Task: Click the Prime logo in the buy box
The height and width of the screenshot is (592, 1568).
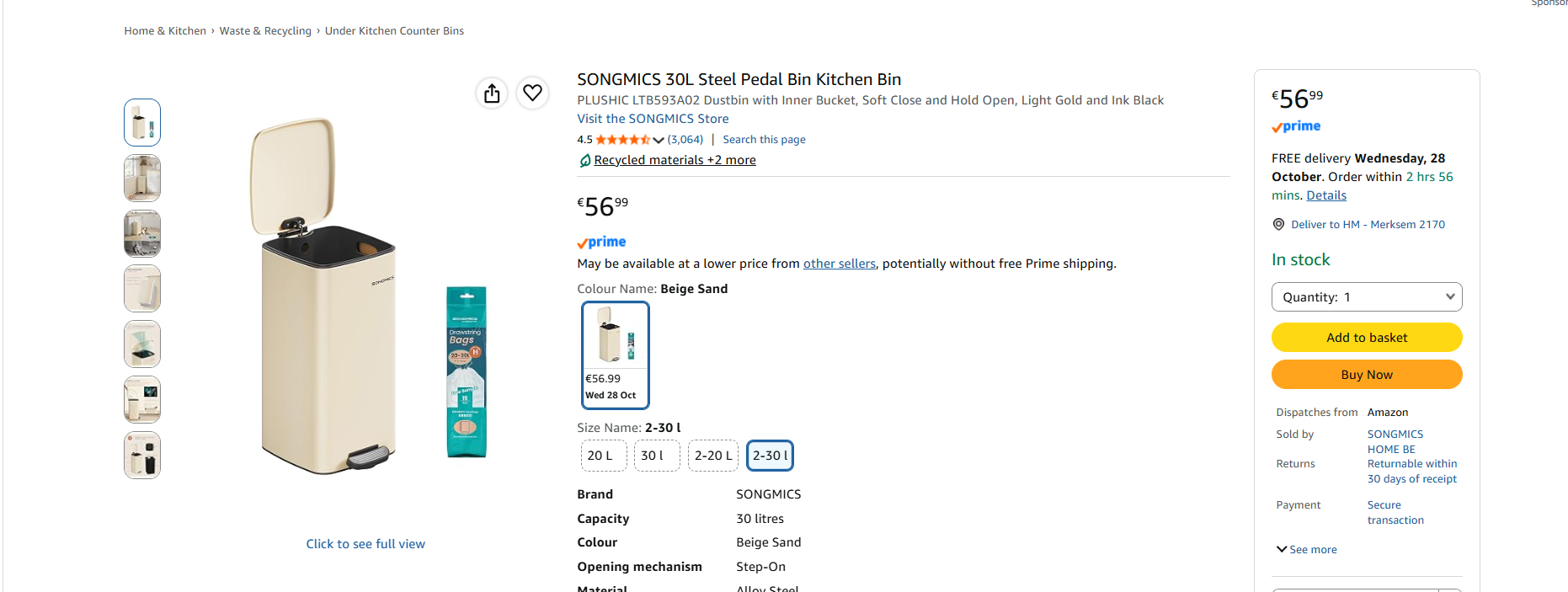Action: click(1296, 126)
